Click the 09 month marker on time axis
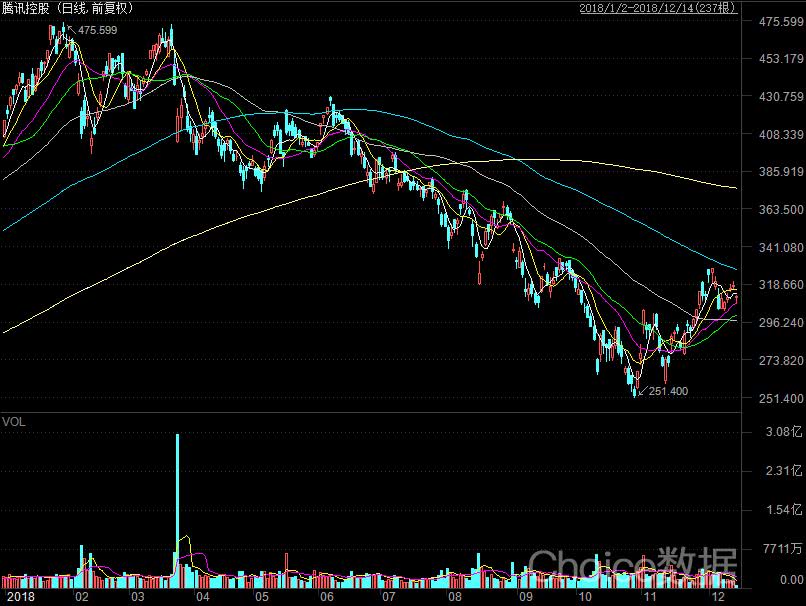Screen dimensions: 806x606 tap(525, 597)
